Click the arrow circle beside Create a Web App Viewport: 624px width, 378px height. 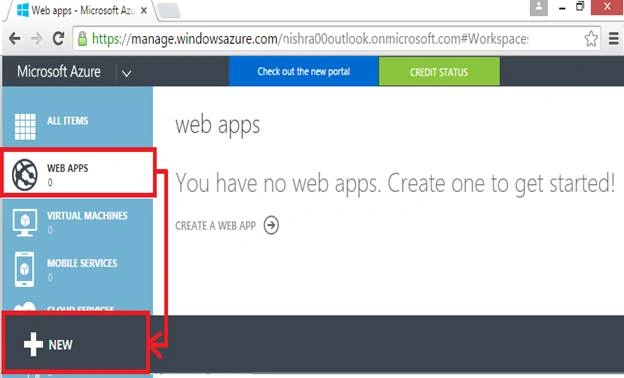pyautogui.click(x=271, y=226)
